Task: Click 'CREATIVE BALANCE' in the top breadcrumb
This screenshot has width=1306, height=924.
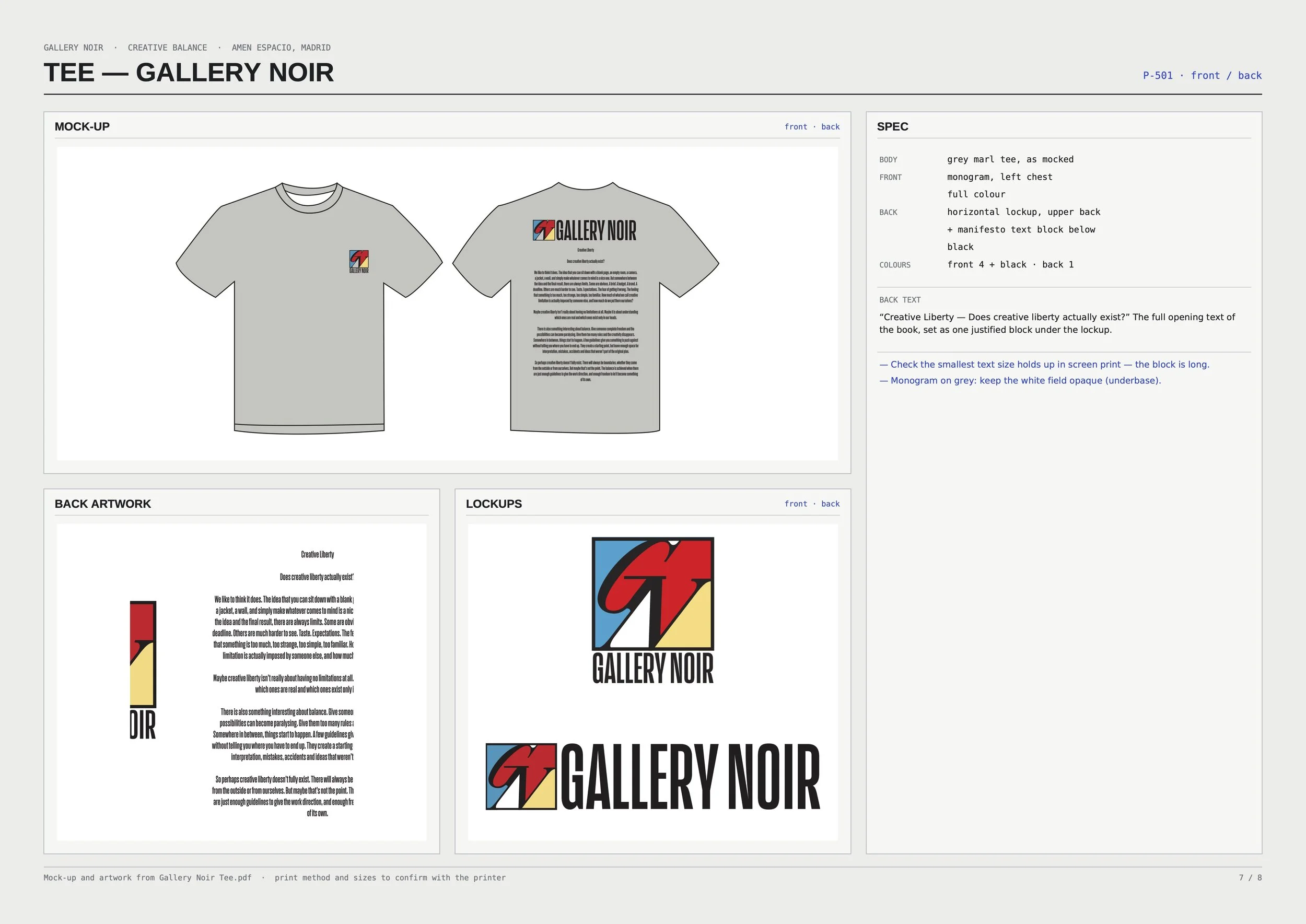Action: [x=167, y=48]
